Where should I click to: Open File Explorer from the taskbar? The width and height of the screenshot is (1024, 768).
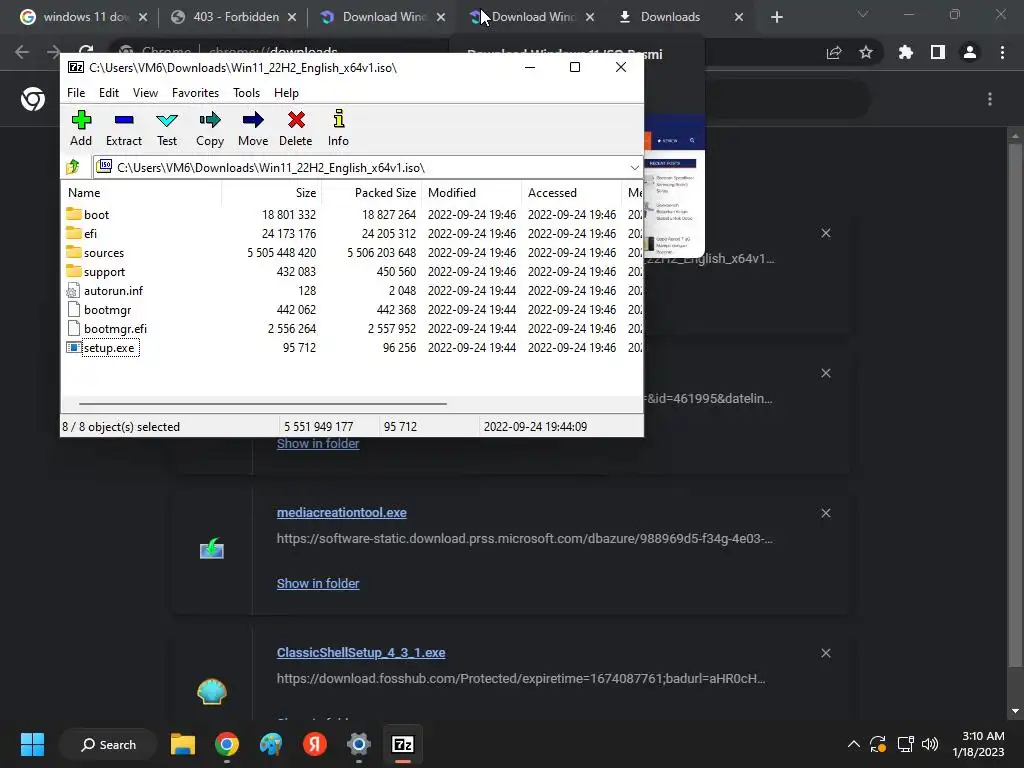coord(183,744)
